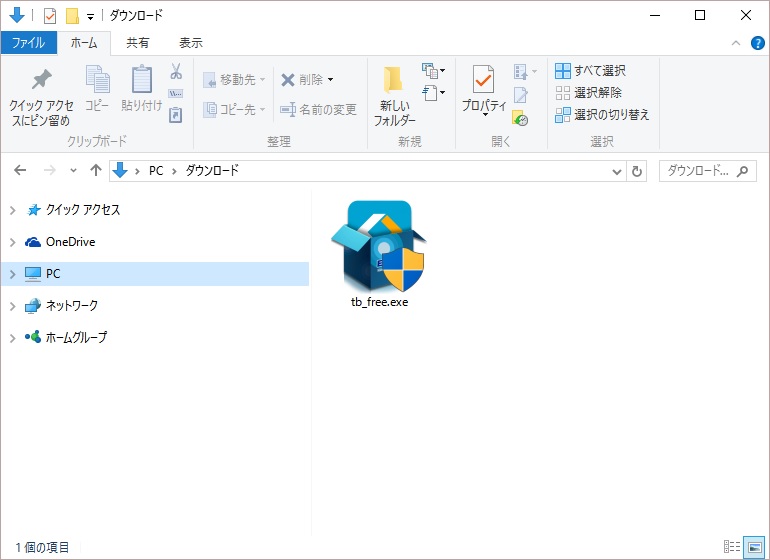Click the Paste shortcut icon
The width and height of the screenshot is (770, 560).
click(176, 115)
